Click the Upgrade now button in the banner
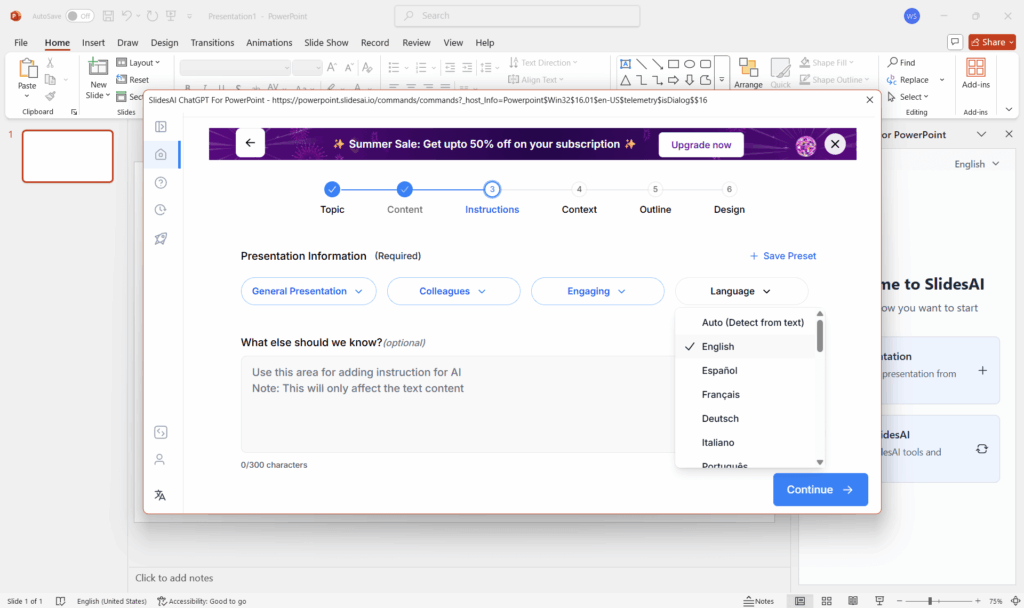Screen dimensions: 1024x608 [x=700, y=144]
